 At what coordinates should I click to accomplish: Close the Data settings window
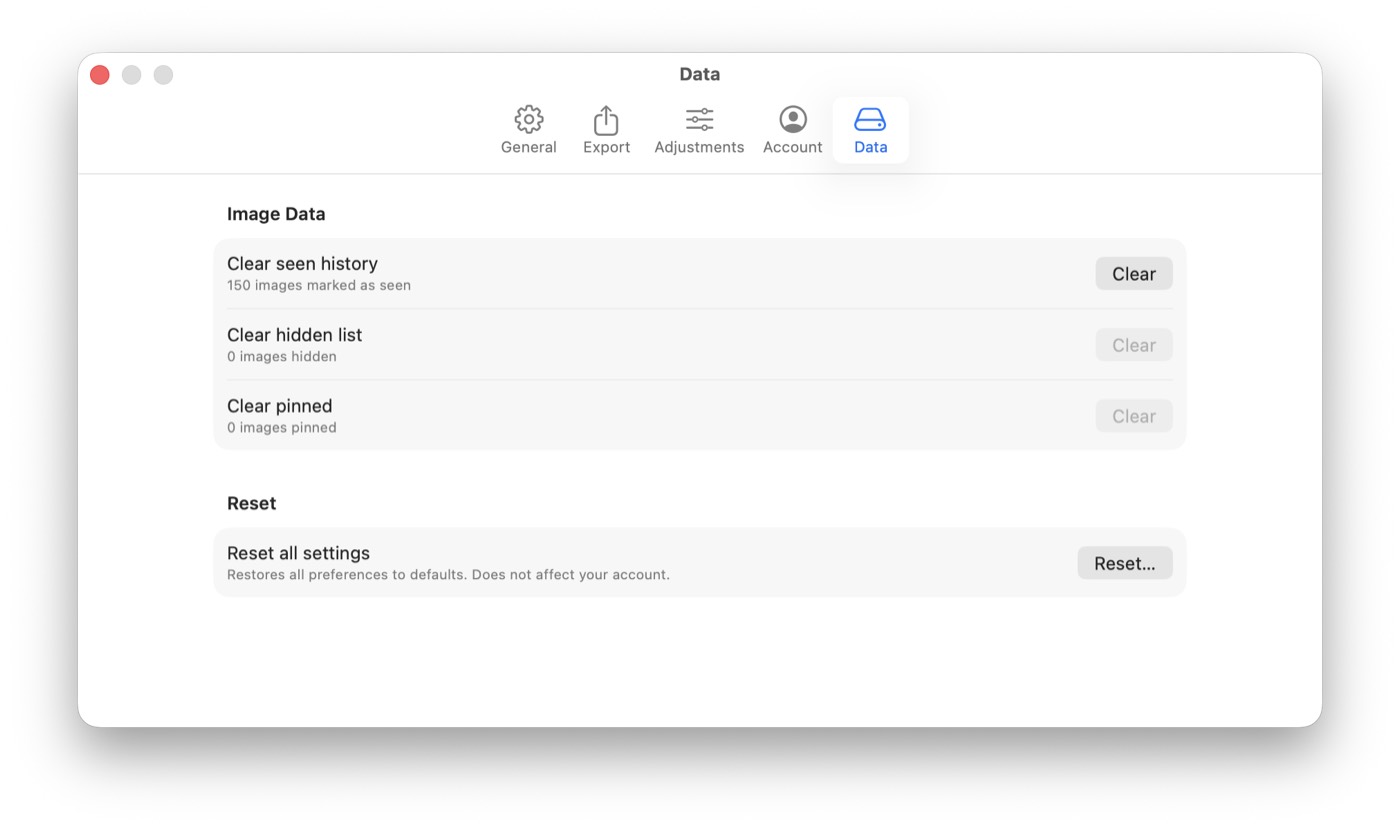(x=100, y=75)
